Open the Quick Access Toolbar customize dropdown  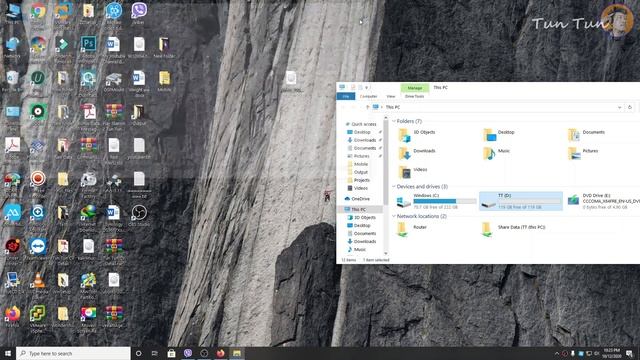tap(366, 87)
